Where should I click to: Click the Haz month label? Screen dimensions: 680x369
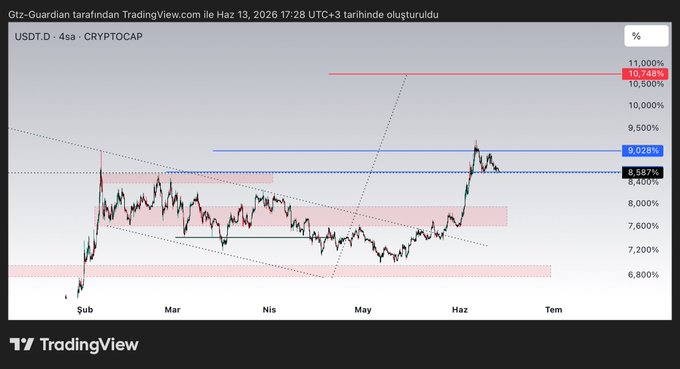coord(460,310)
